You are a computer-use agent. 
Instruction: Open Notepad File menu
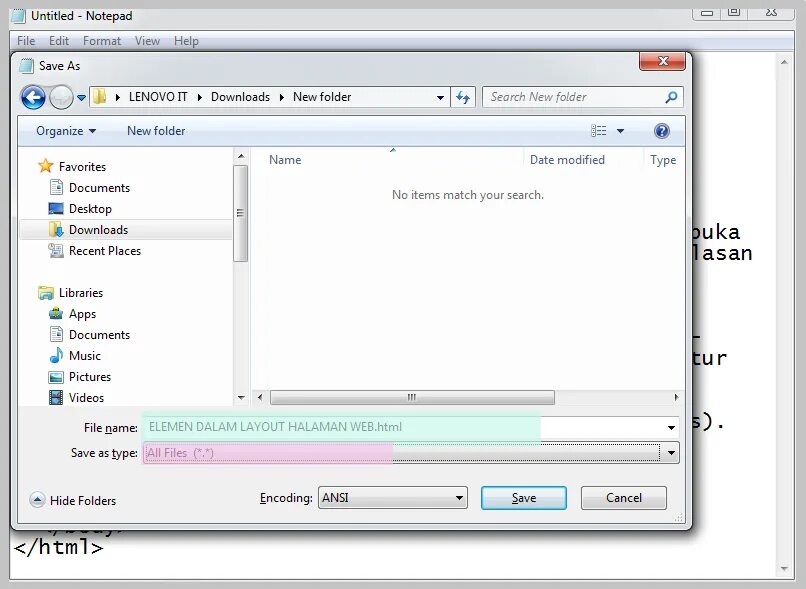coord(26,41)
